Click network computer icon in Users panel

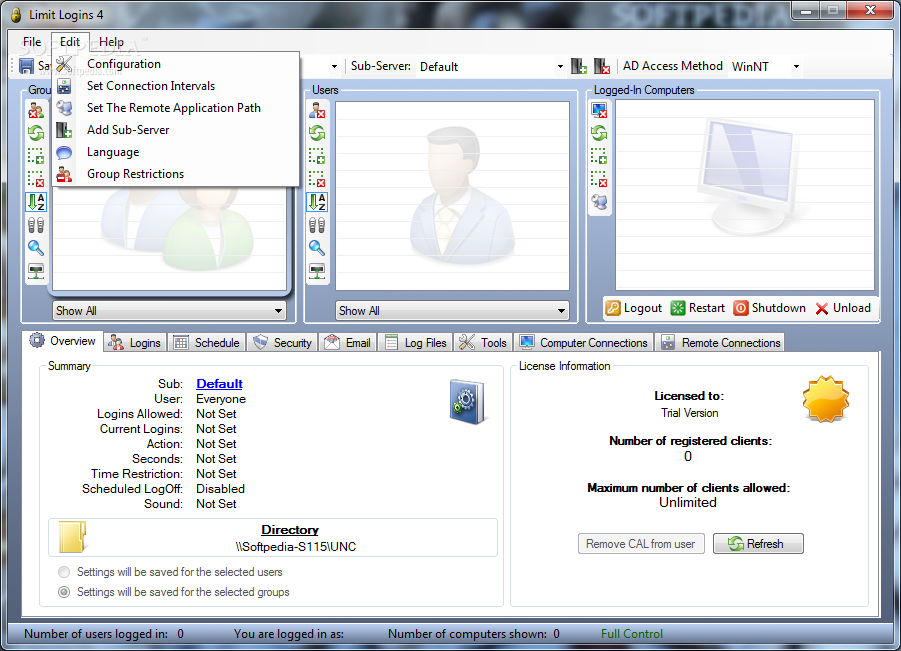pos(317,271)
